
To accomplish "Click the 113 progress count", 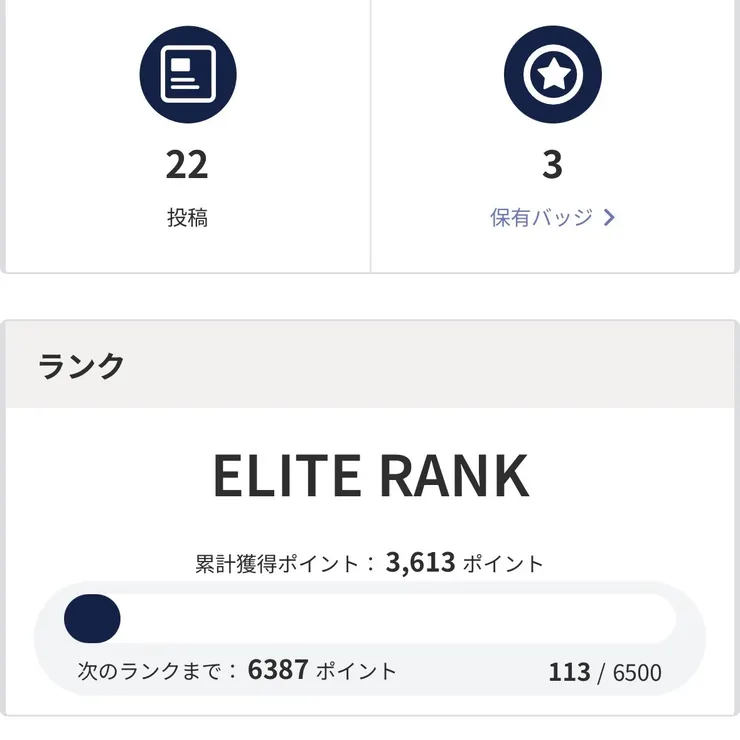I will [x=569, y=672].
